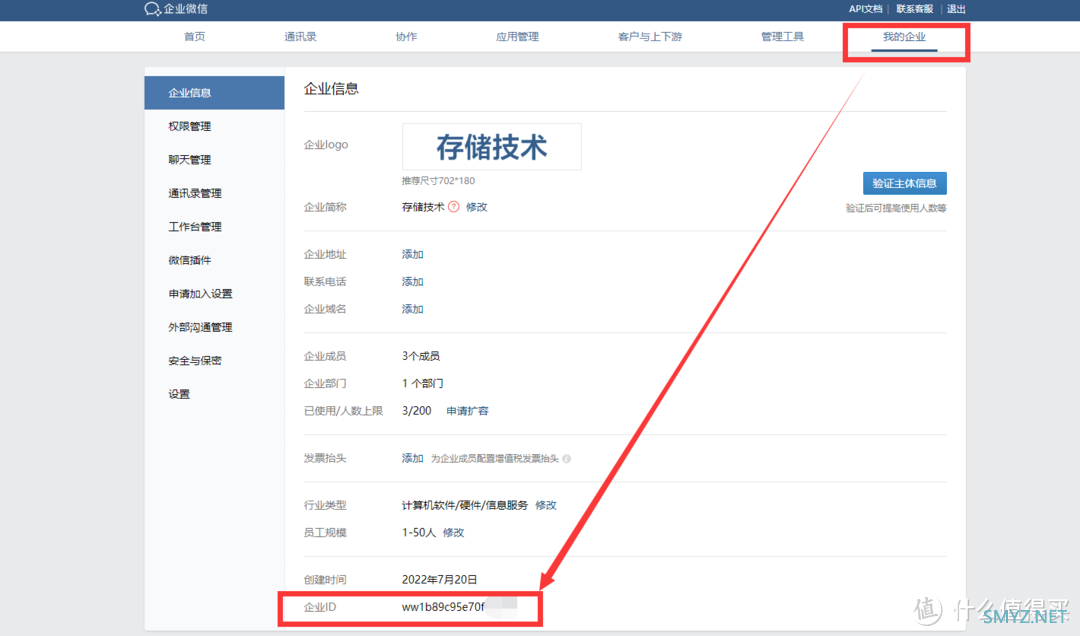Click 退出 to log out
The width and height of the screenshot is (1080, 636).
click(x=955, y=9)
